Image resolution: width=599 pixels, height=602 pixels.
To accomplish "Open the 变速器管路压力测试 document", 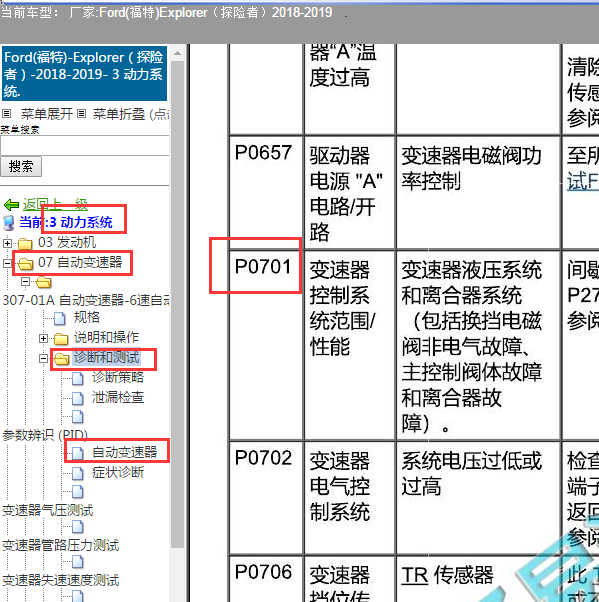I will pyautogui.click(x=61, y=546).
